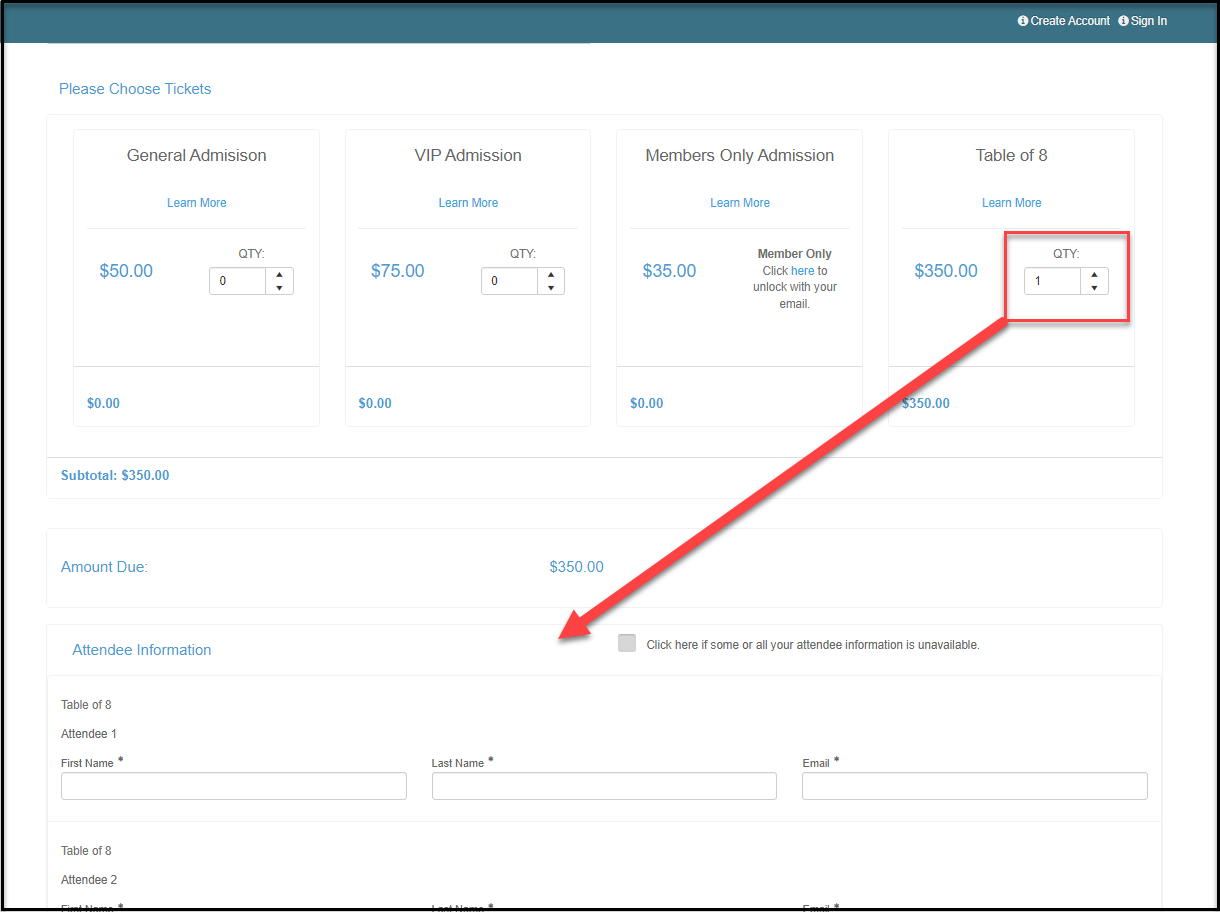This screenshot has width=1220, height=912.
Task: Increase Table of 8 quantity with up arrow
Action: [1094, 275]
